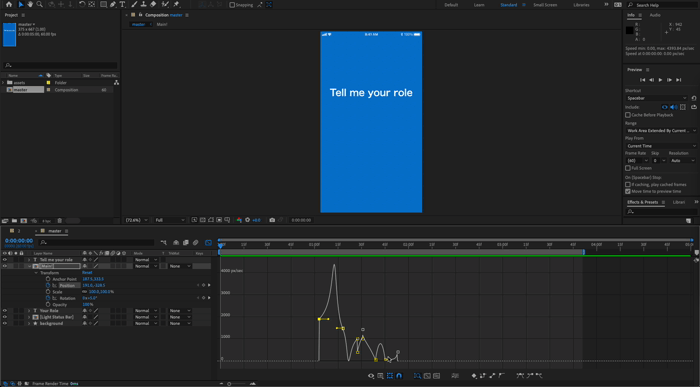Viewport: 700px width, 387px height.
Task: Select the Zoom tool magnifier
Action: point(40,4)
